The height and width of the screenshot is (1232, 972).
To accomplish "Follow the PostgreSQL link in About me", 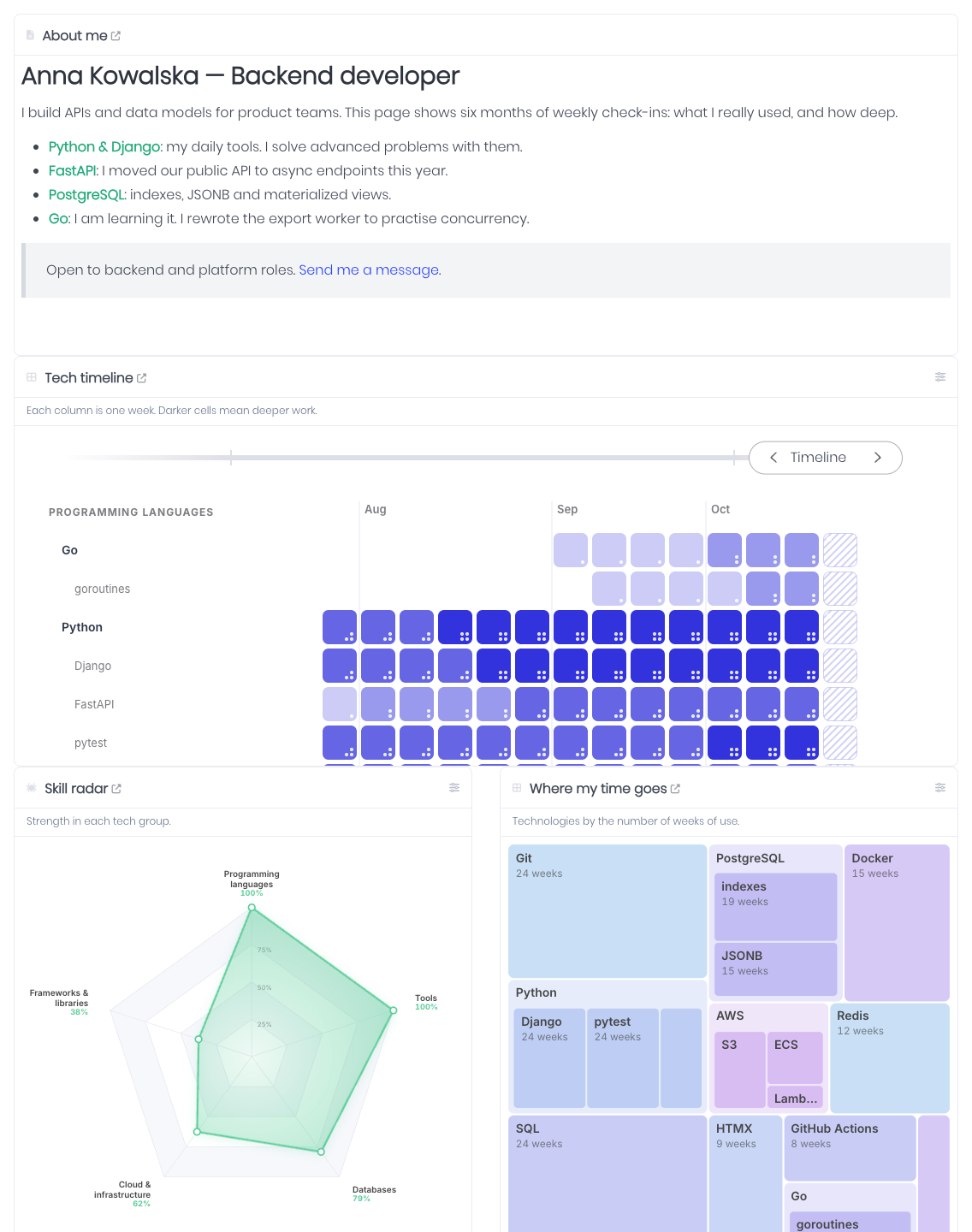I will tap(87, 195).
